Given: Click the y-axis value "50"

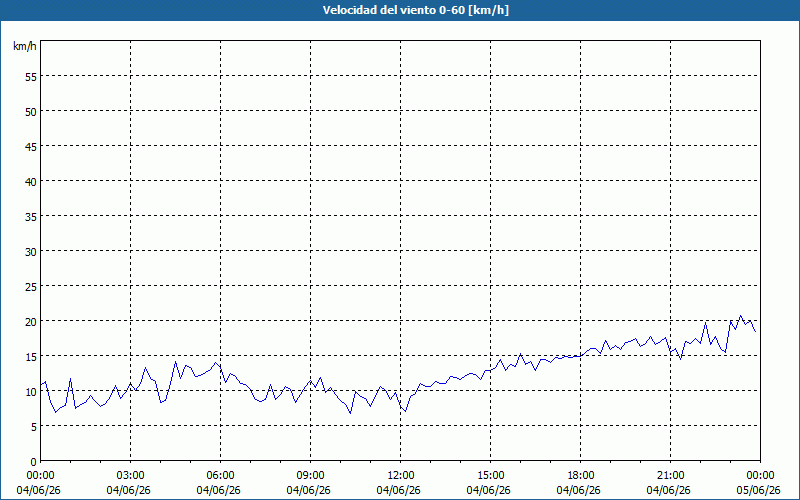Looking at the screenshot, I should (x=31, y=112).
